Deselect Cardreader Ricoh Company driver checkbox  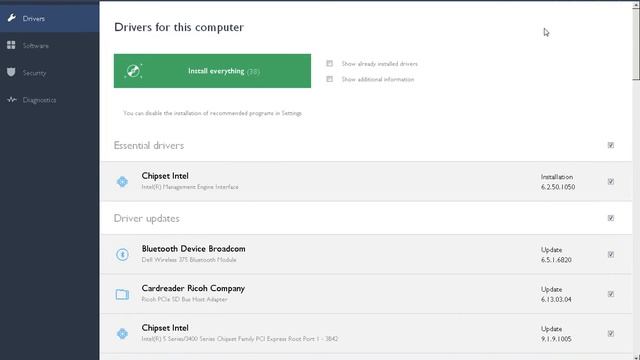[611, 294]
